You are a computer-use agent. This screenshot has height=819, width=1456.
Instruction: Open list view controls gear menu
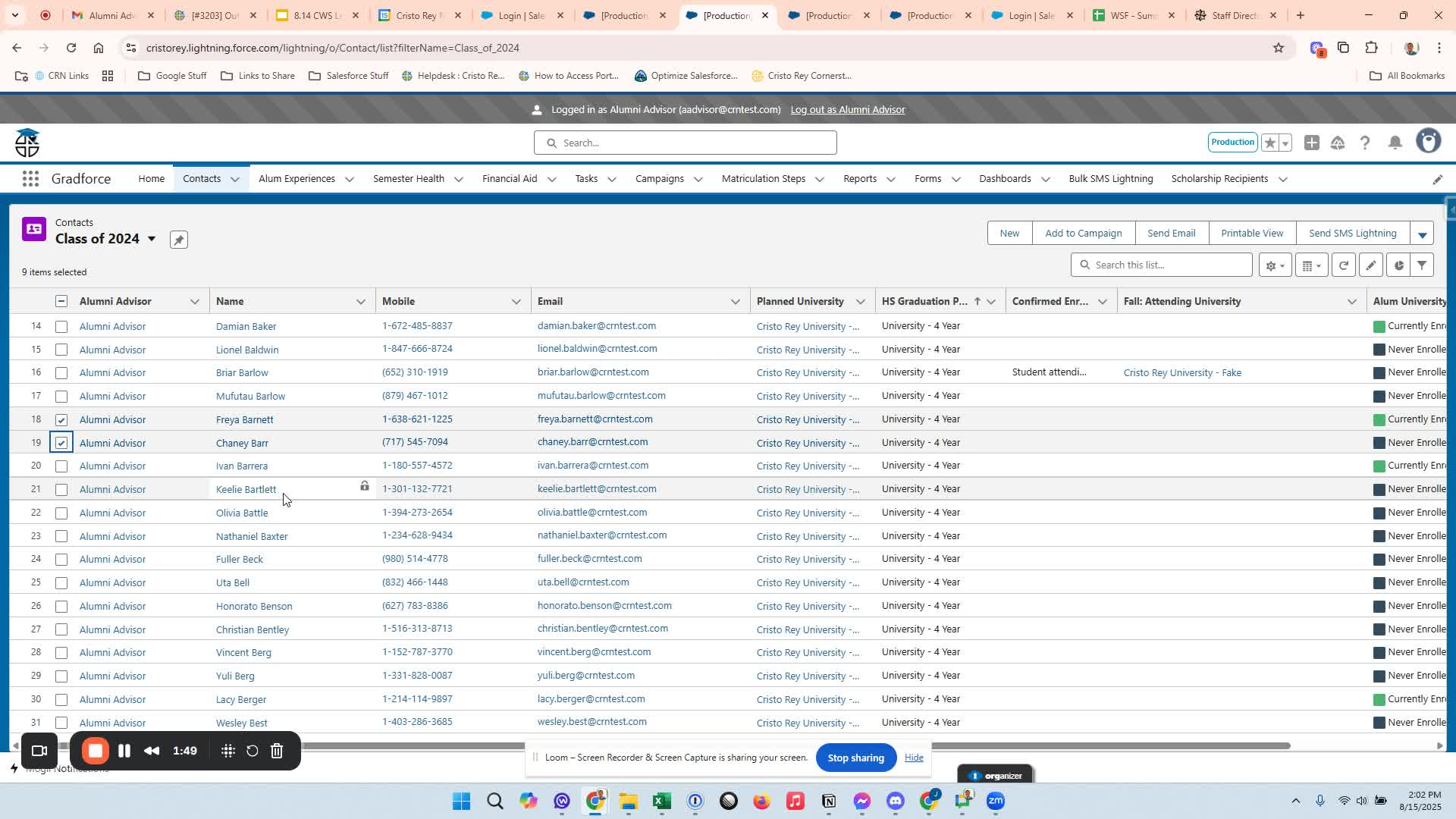pyautogui.click(x=1275, y=265)
